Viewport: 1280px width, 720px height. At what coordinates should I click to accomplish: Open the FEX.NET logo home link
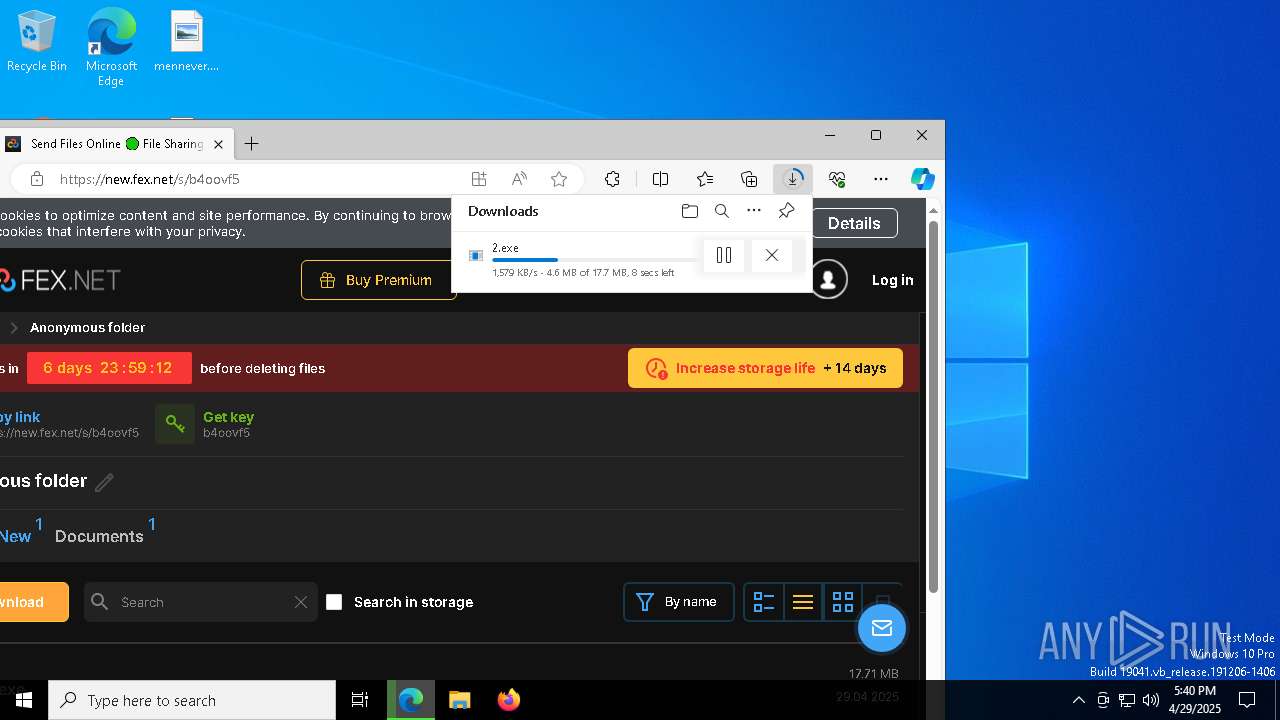click(x=60, y=280)
